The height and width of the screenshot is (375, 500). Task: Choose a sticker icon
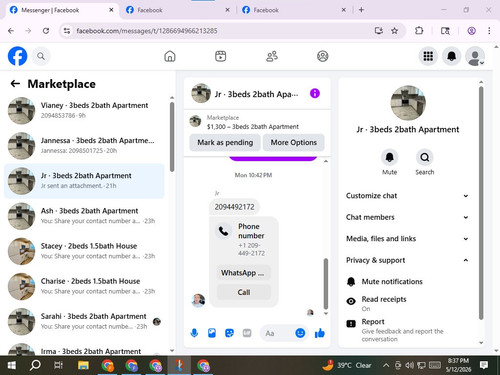[x=229, y=333]
